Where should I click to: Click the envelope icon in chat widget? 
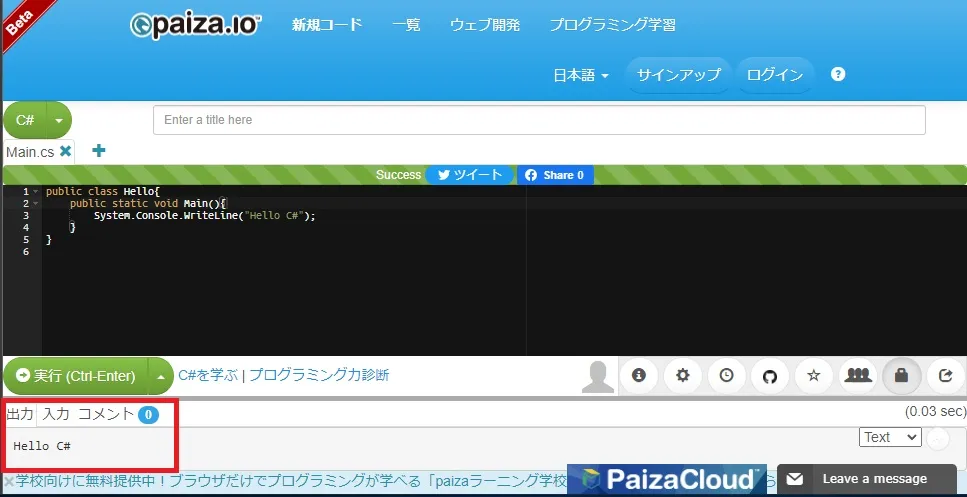pyautogui.click(x=796, y=479)
